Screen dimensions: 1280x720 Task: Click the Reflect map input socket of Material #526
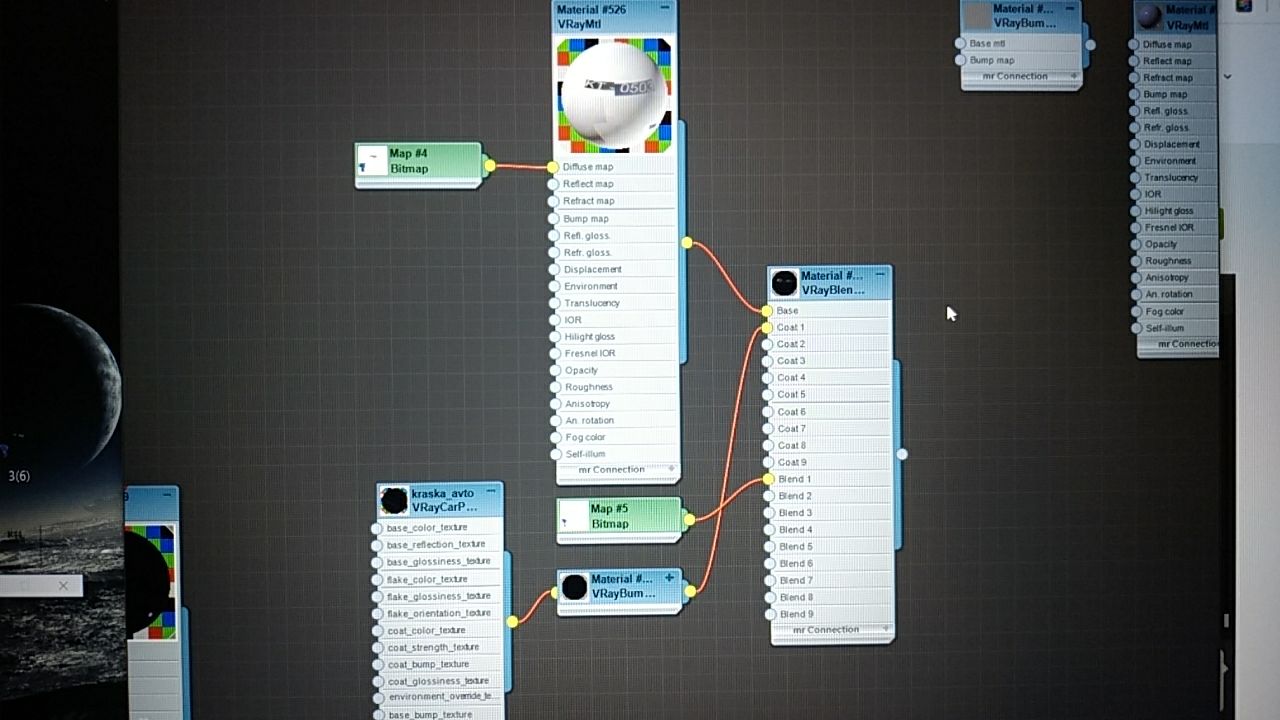(x=553, y=184)
